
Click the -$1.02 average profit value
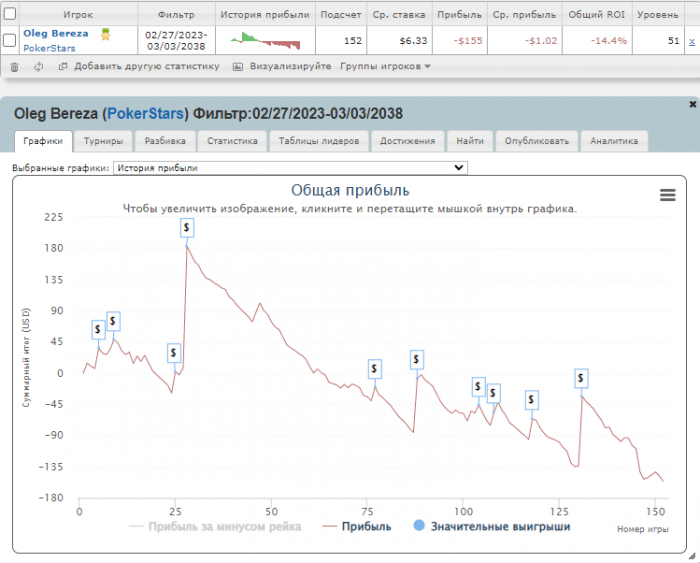point(541,41)
